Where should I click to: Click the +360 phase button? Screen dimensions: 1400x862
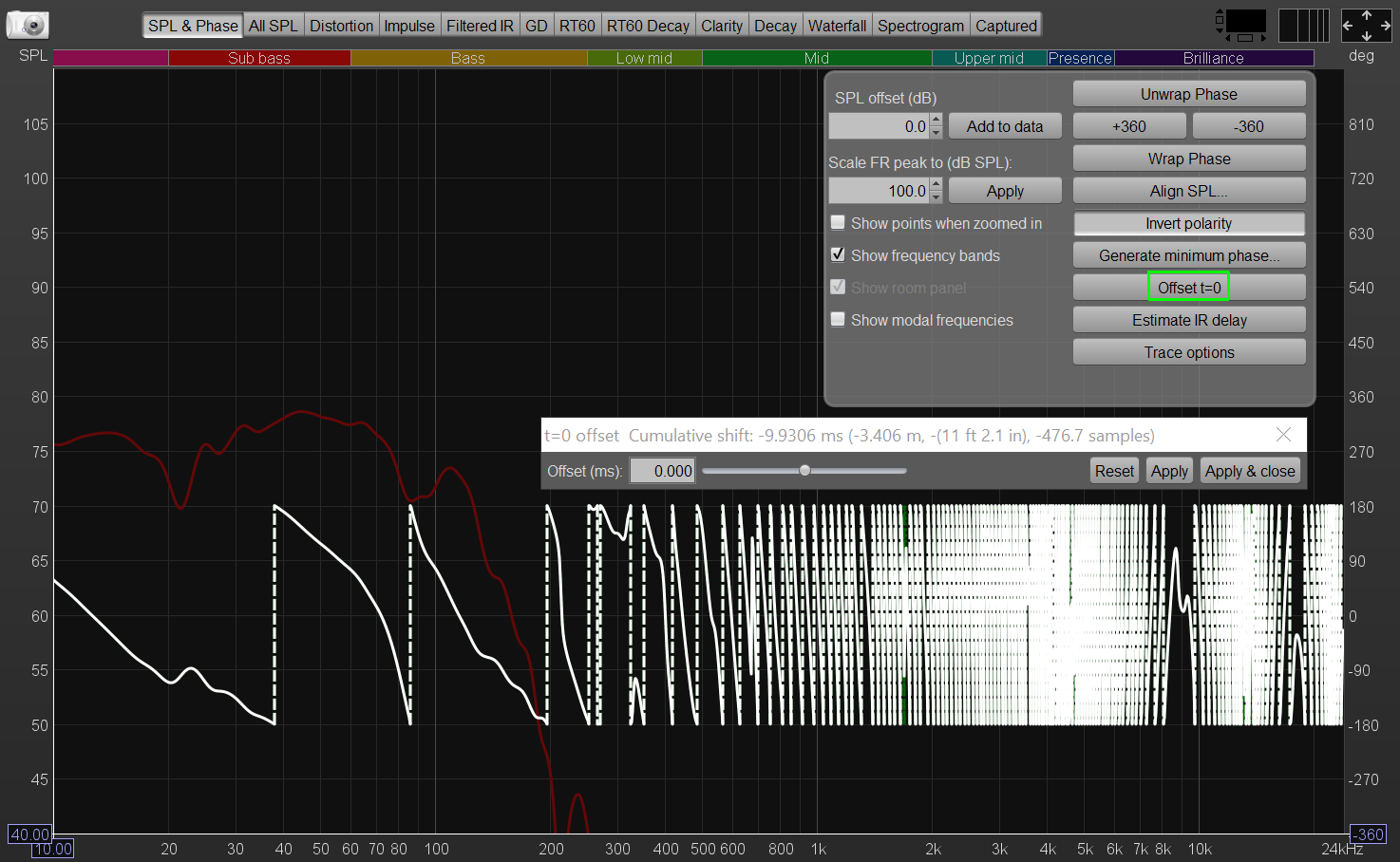tap(1129, 126)
